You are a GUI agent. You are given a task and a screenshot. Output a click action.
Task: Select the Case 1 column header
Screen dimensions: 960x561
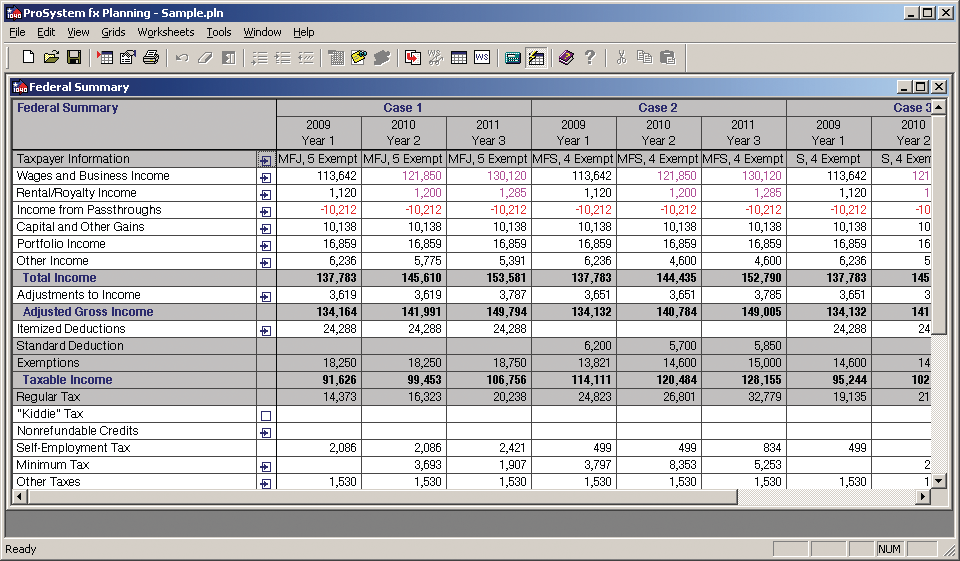(x=403, y=108)
